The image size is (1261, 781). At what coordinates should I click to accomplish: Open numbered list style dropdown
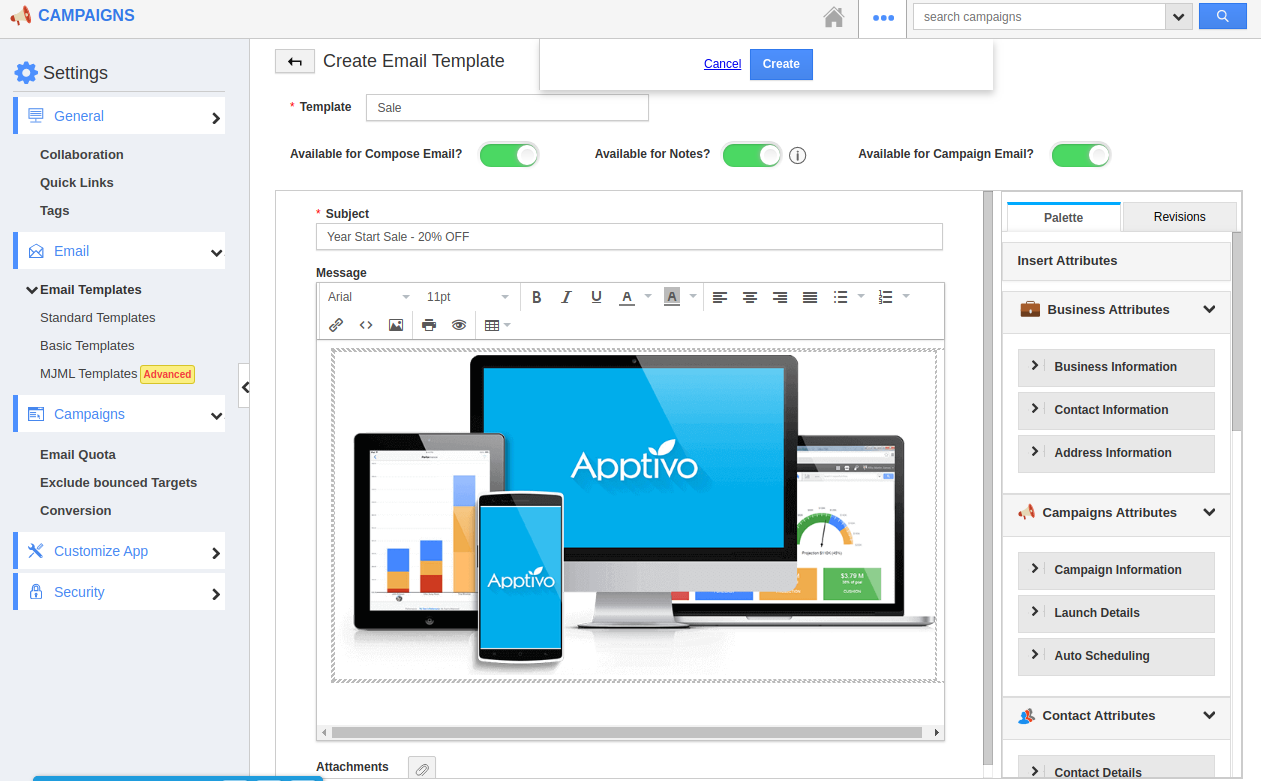click(x=906, y=297)
